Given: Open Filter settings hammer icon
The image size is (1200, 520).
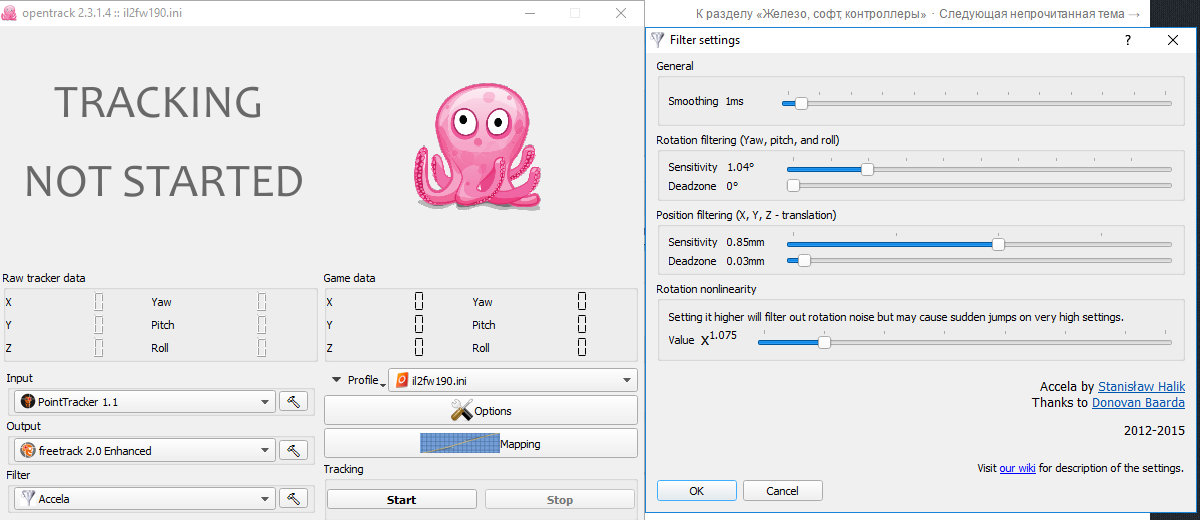Looking at the screenshot, I should pyautogui.click(x=293, y=499).
